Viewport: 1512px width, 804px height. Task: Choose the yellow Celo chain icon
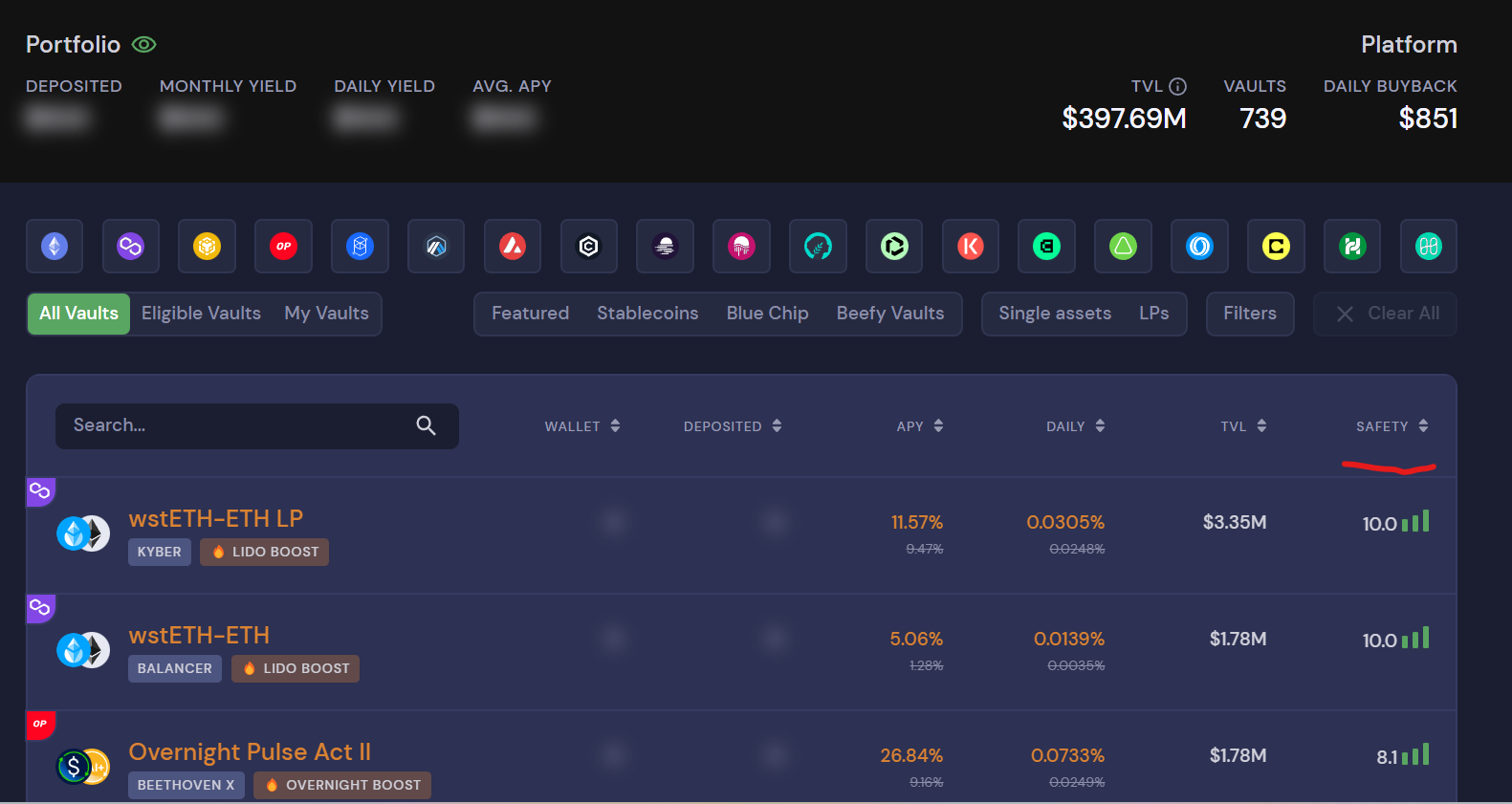[1276, 247]
